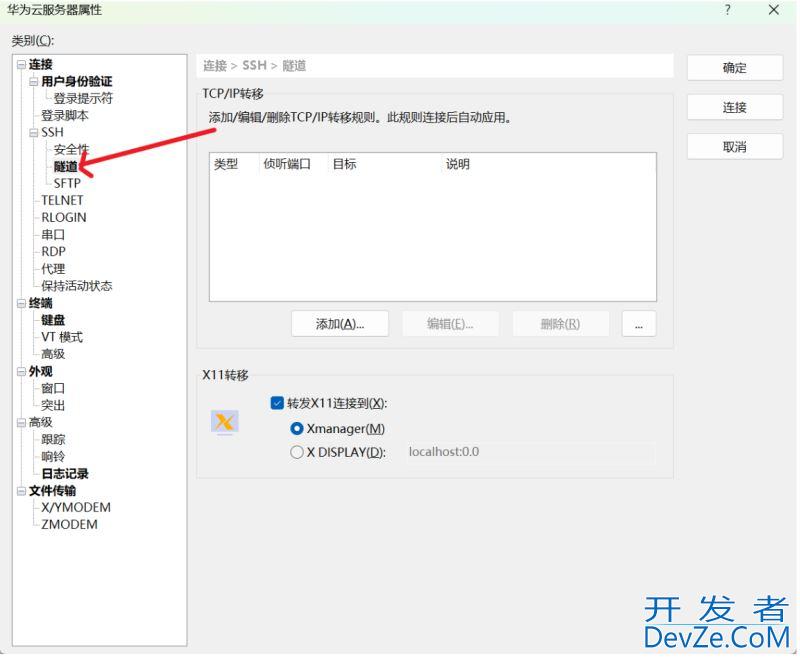Image resolution: width=800 pixels, height=659 pixels.
Task: Select 突出 under 外观
Action: point(53,405)
